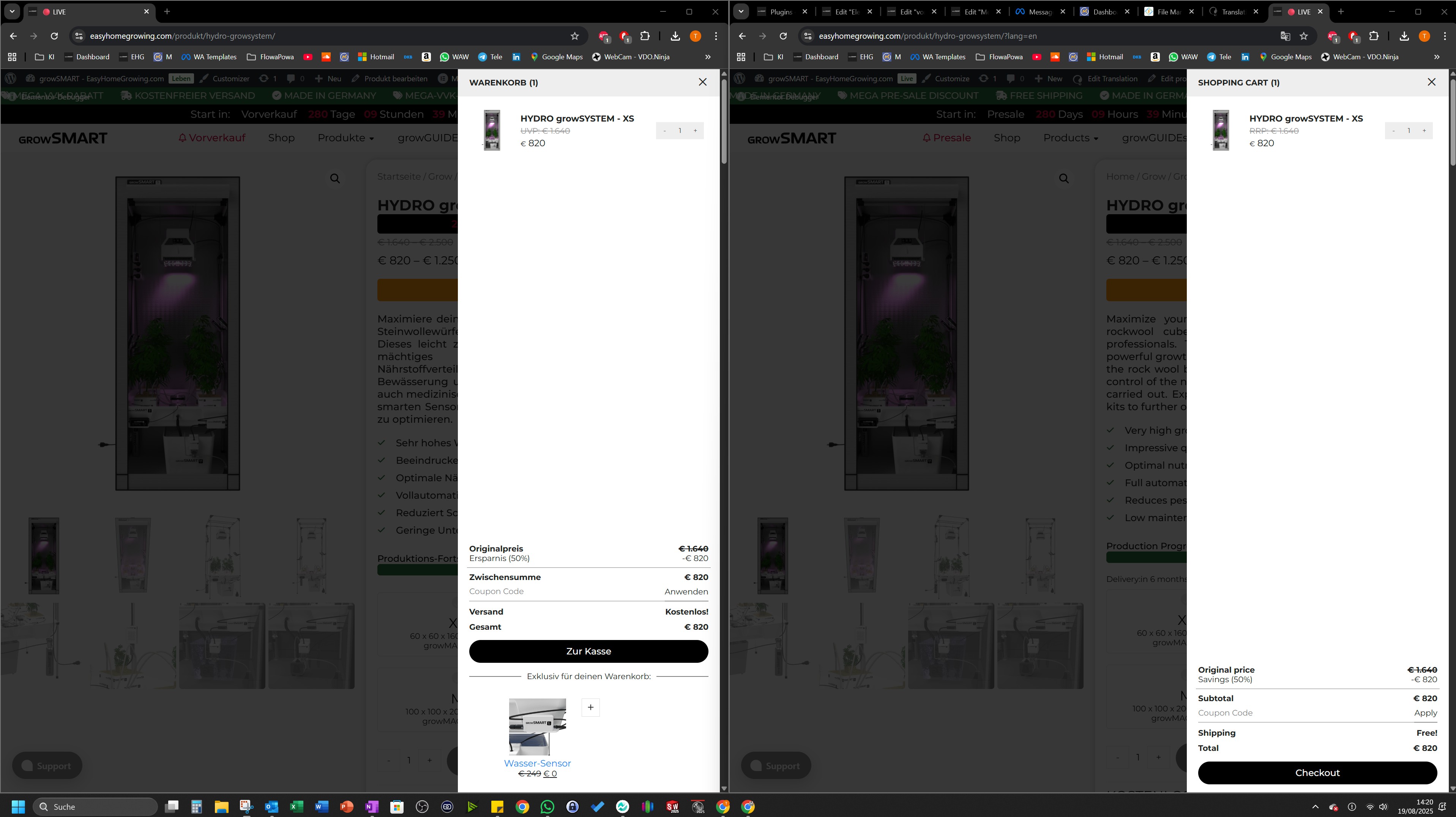Add Wasser-Sensor with the plus button
This screenshot has width=1456, height=817.
point(591,707)
